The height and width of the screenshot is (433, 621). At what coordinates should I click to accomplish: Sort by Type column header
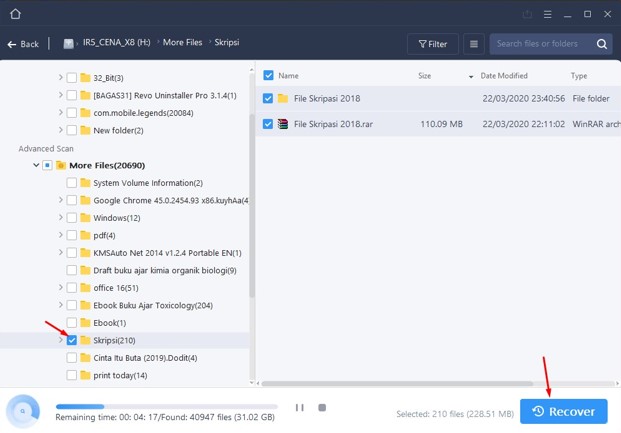click(579, 76)
